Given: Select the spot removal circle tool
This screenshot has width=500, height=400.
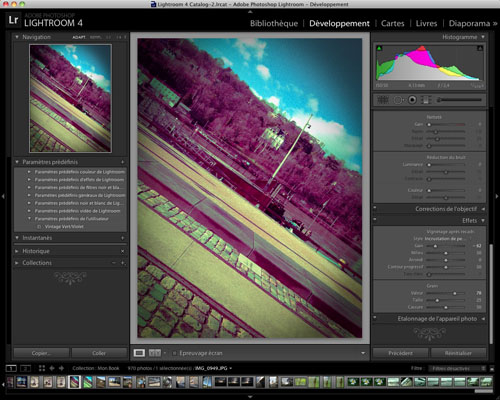Looking at the screenshot, I should 398,100.
